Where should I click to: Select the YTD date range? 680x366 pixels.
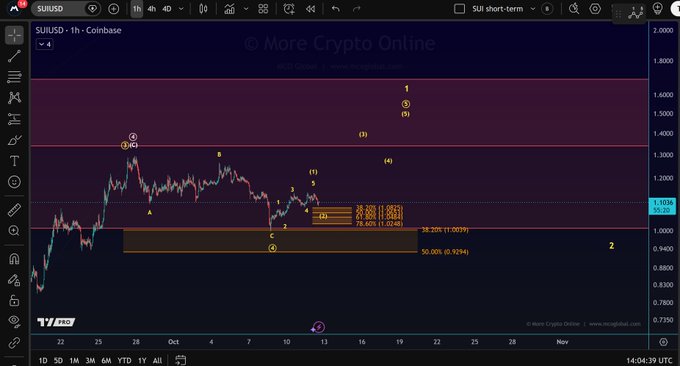[124, 360]
